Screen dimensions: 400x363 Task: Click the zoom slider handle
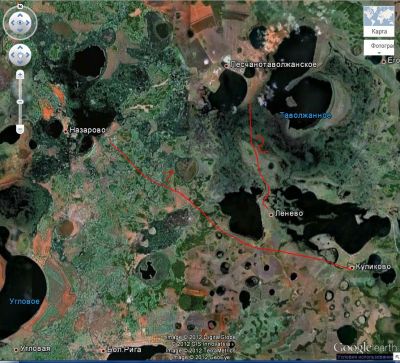(20, 101)
